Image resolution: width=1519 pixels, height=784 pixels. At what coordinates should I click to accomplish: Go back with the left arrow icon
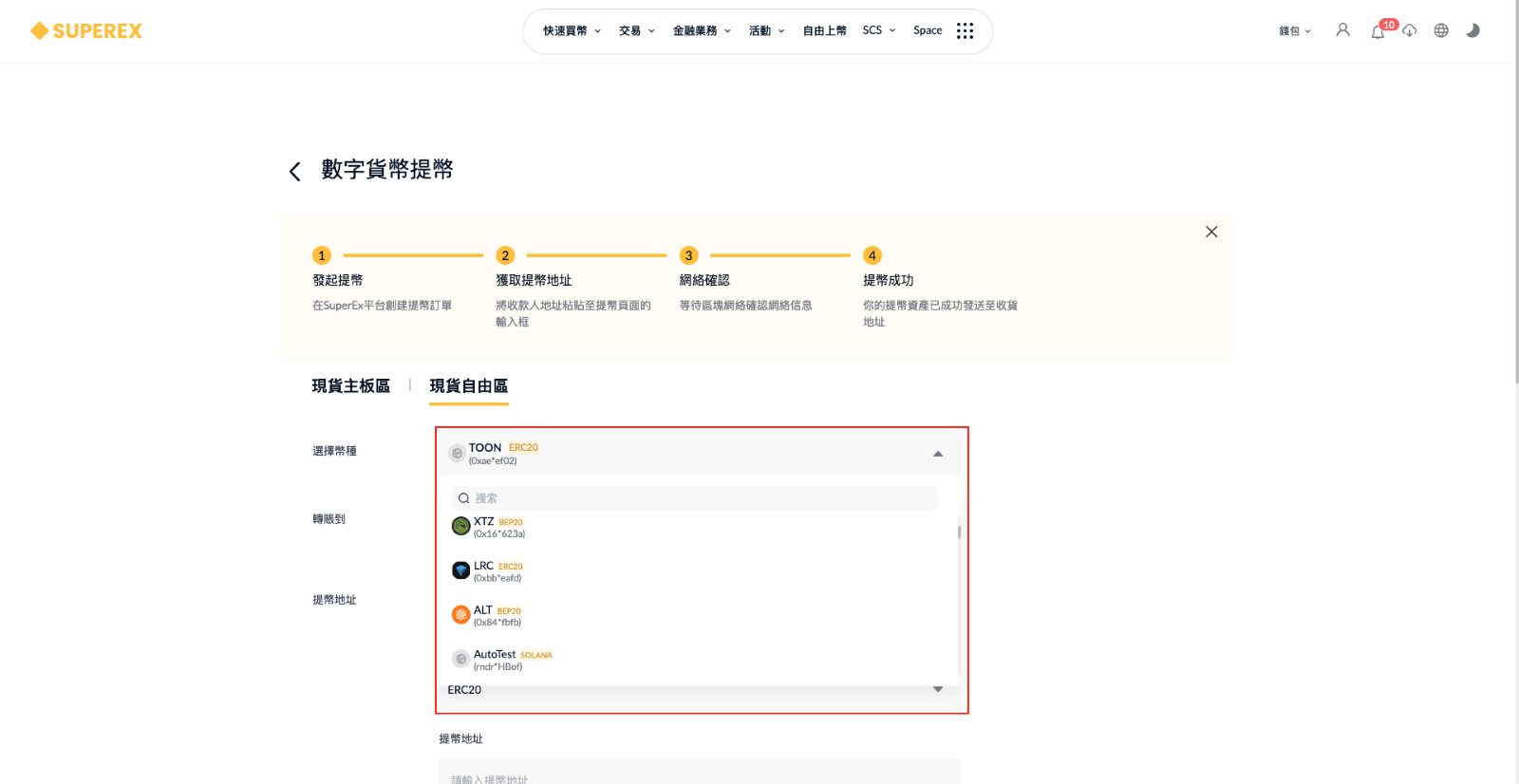pos(295,171)
